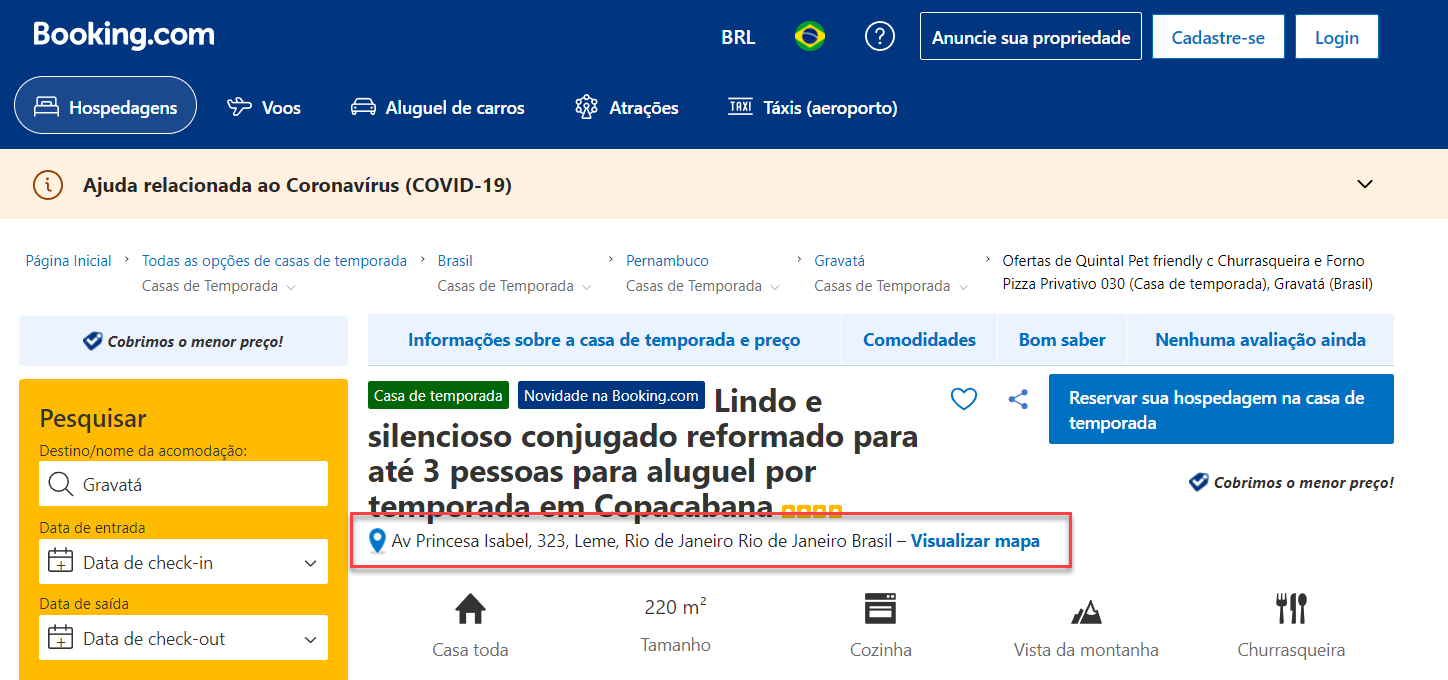Click the Brasil breadcrumb link
Screen dimensions: 1448x680
(455, 261)
